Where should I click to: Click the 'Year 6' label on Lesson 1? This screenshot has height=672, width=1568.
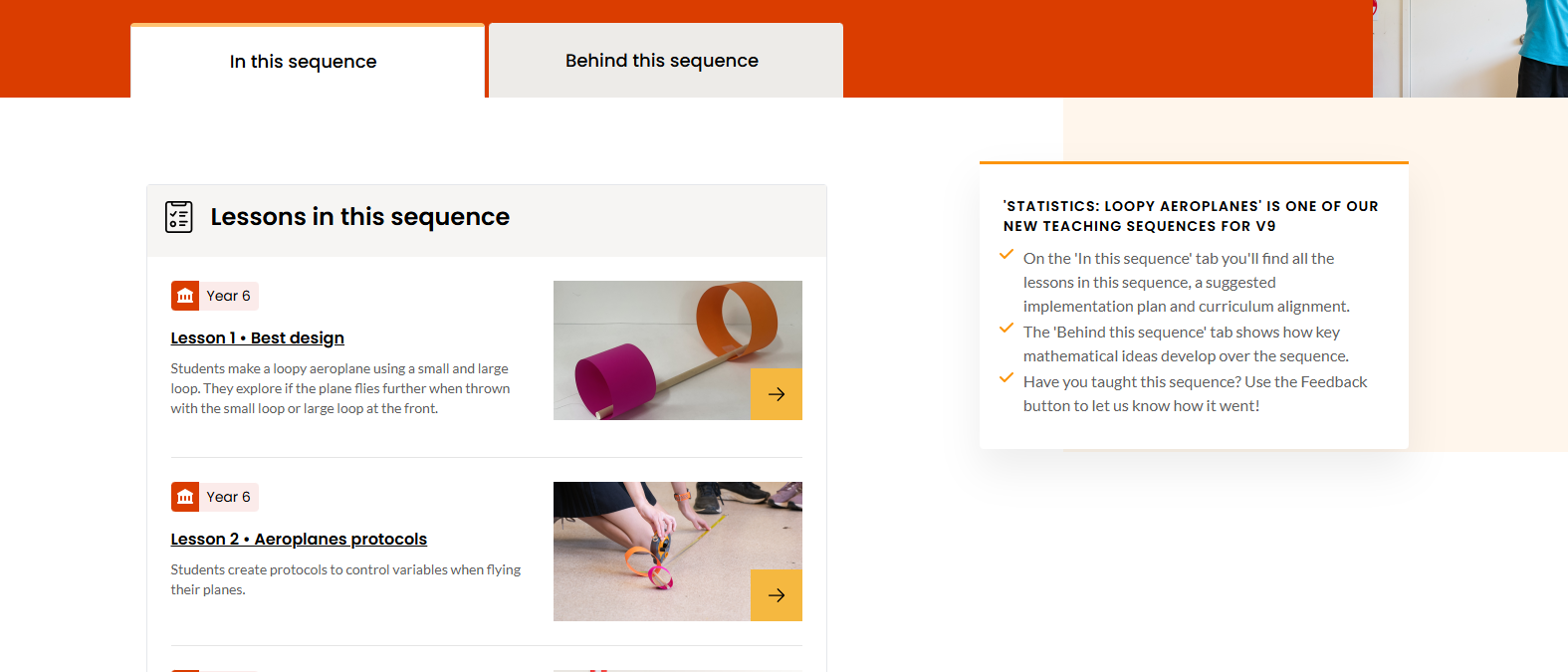click(x=228, y=296)
